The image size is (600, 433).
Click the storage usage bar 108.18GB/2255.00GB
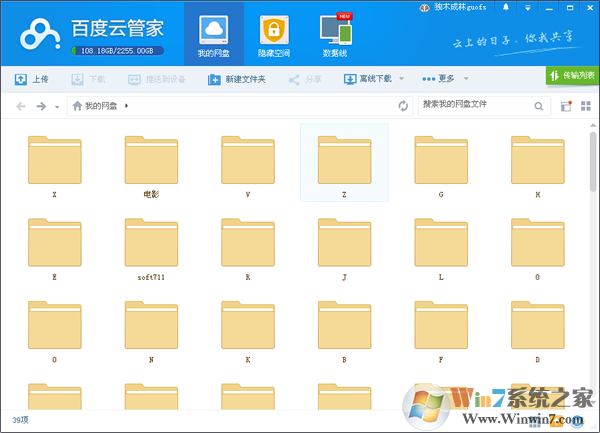tap(117, 50)
